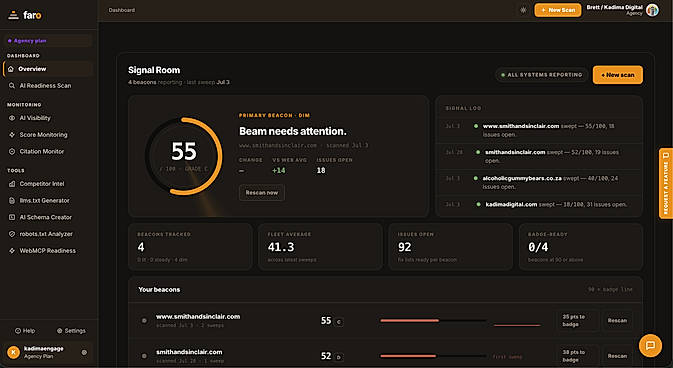673x368 pixels.
Task: Open the chat bubble widget
Action: pyautogui.click(x=650, y=345)
